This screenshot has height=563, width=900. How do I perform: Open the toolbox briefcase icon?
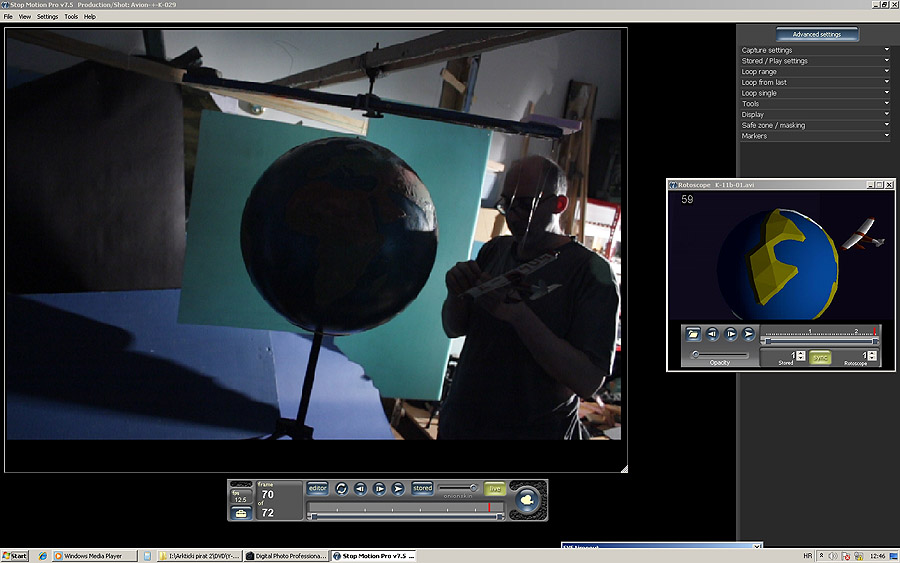pos(241,513)
